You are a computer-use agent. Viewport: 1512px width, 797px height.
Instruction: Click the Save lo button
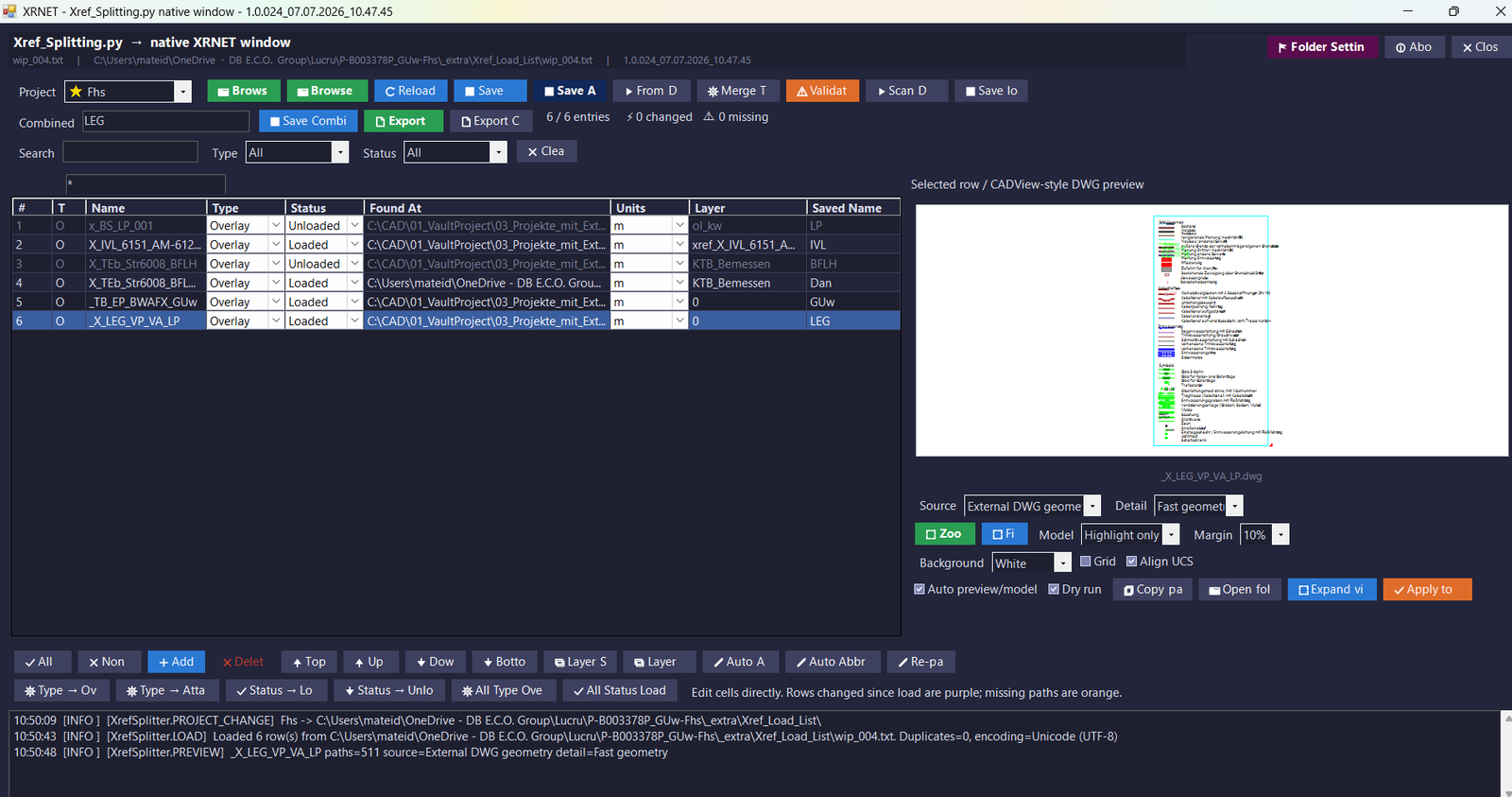(991, 91)
